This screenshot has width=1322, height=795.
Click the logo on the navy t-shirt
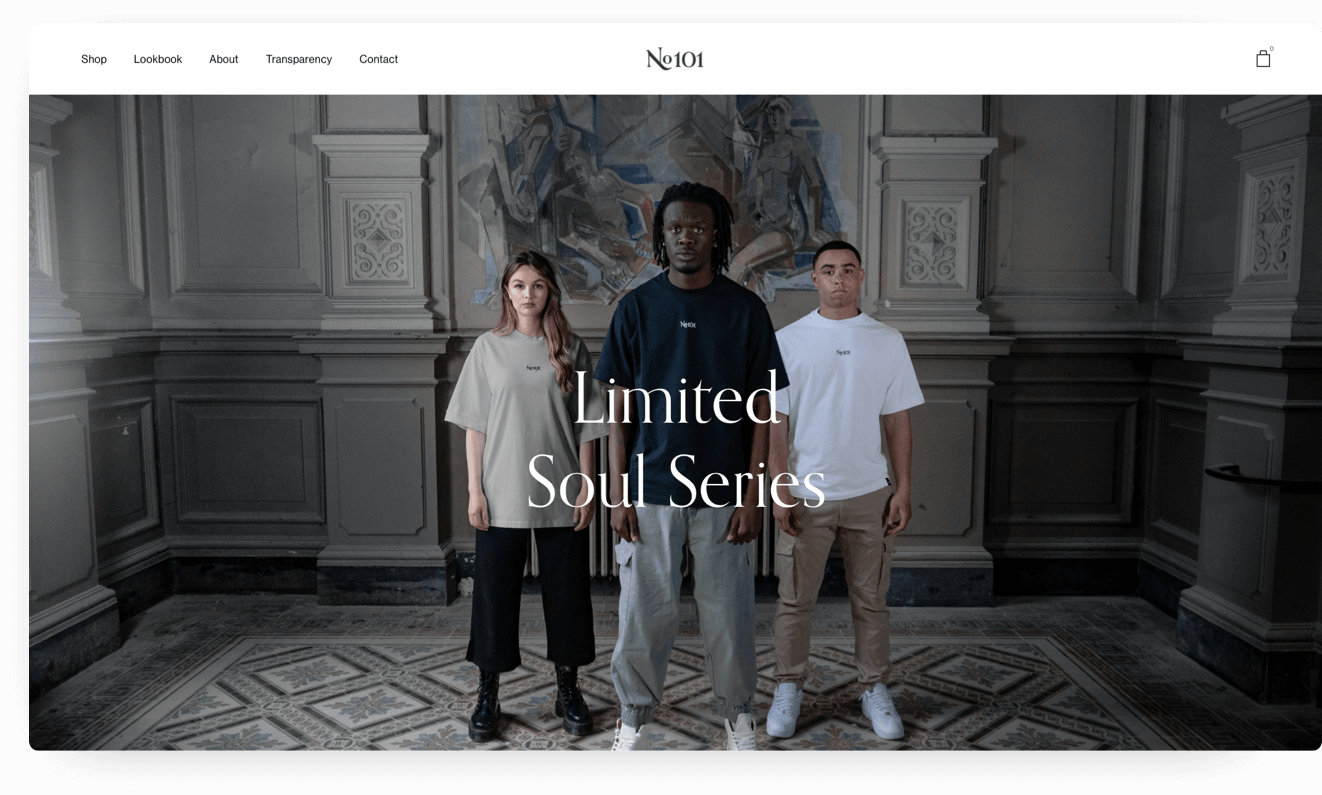(x=688, y=324)
